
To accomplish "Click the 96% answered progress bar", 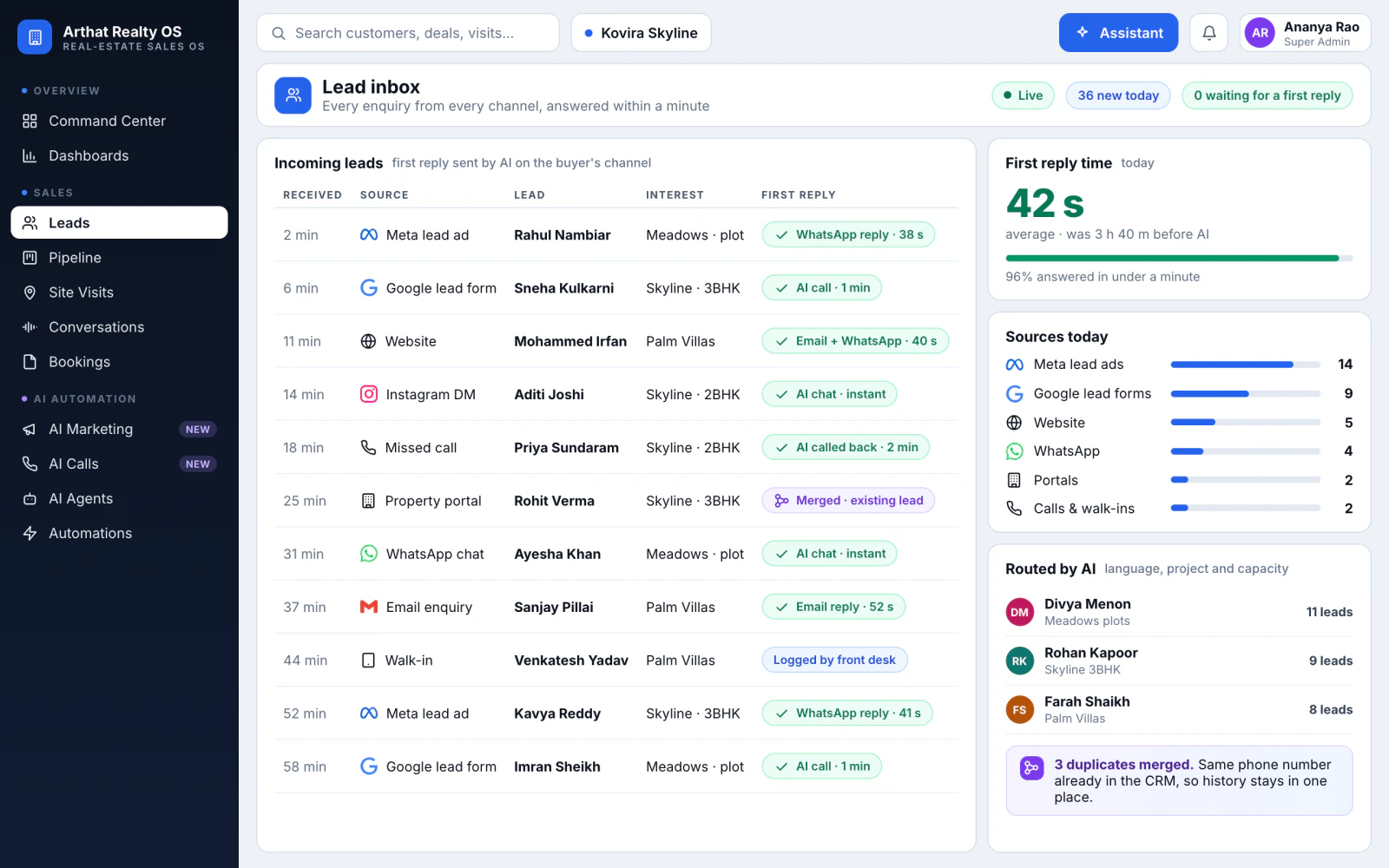I will (x=1179, y=258).
